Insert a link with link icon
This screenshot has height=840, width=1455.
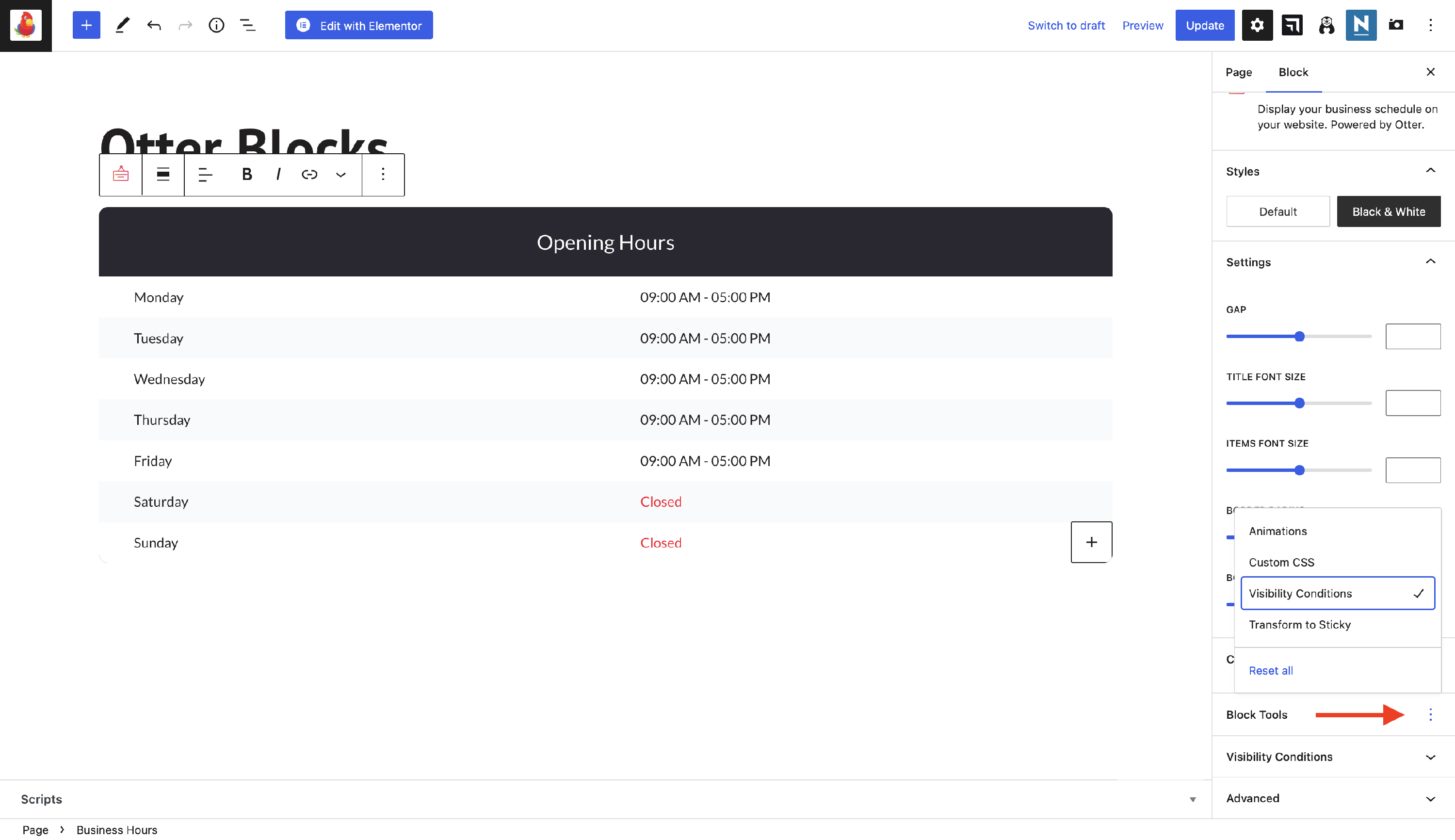point(309,174)
